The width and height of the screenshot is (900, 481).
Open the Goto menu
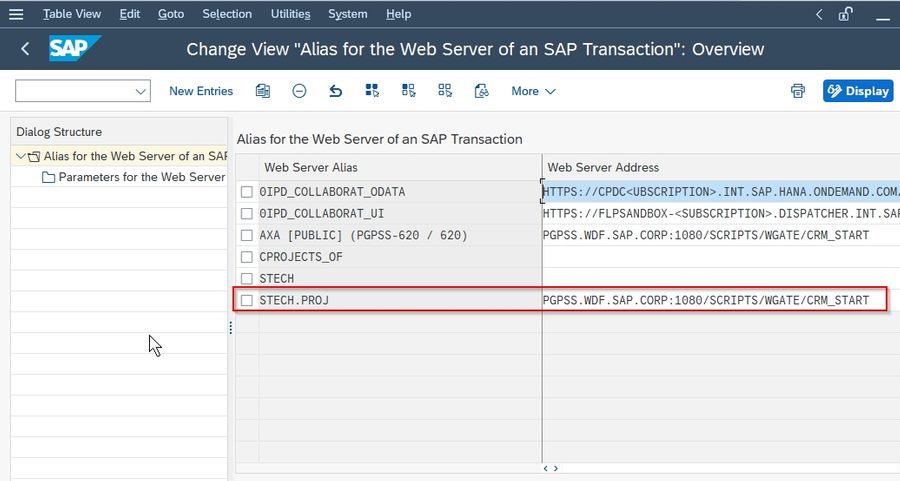pos(171,14)
